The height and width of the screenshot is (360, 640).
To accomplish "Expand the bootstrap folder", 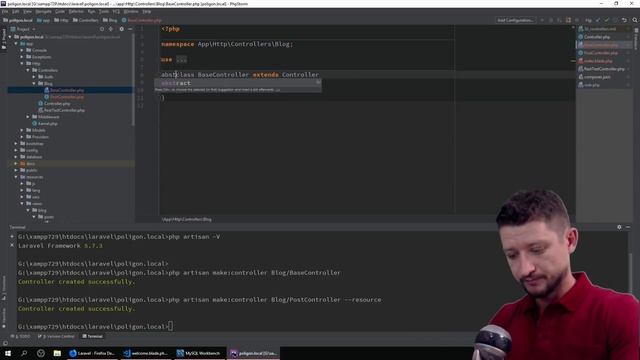I will (x=16, y=144).
